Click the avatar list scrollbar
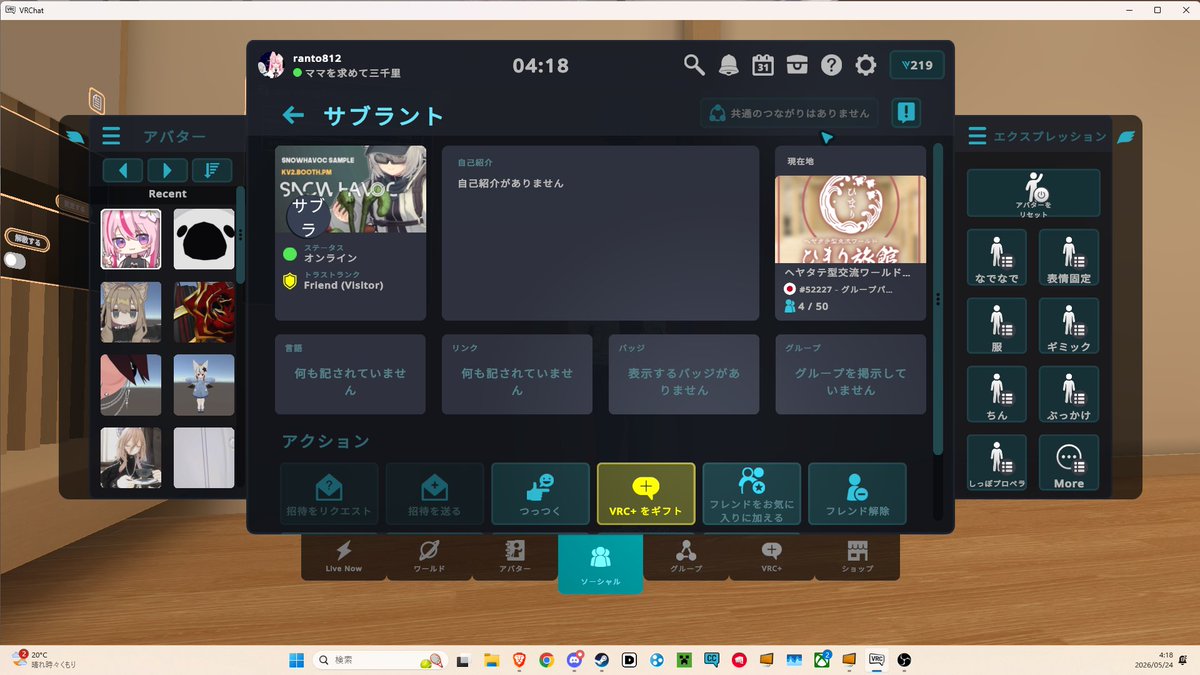Viewport: 1200px width, 675px height. (240, 235)
